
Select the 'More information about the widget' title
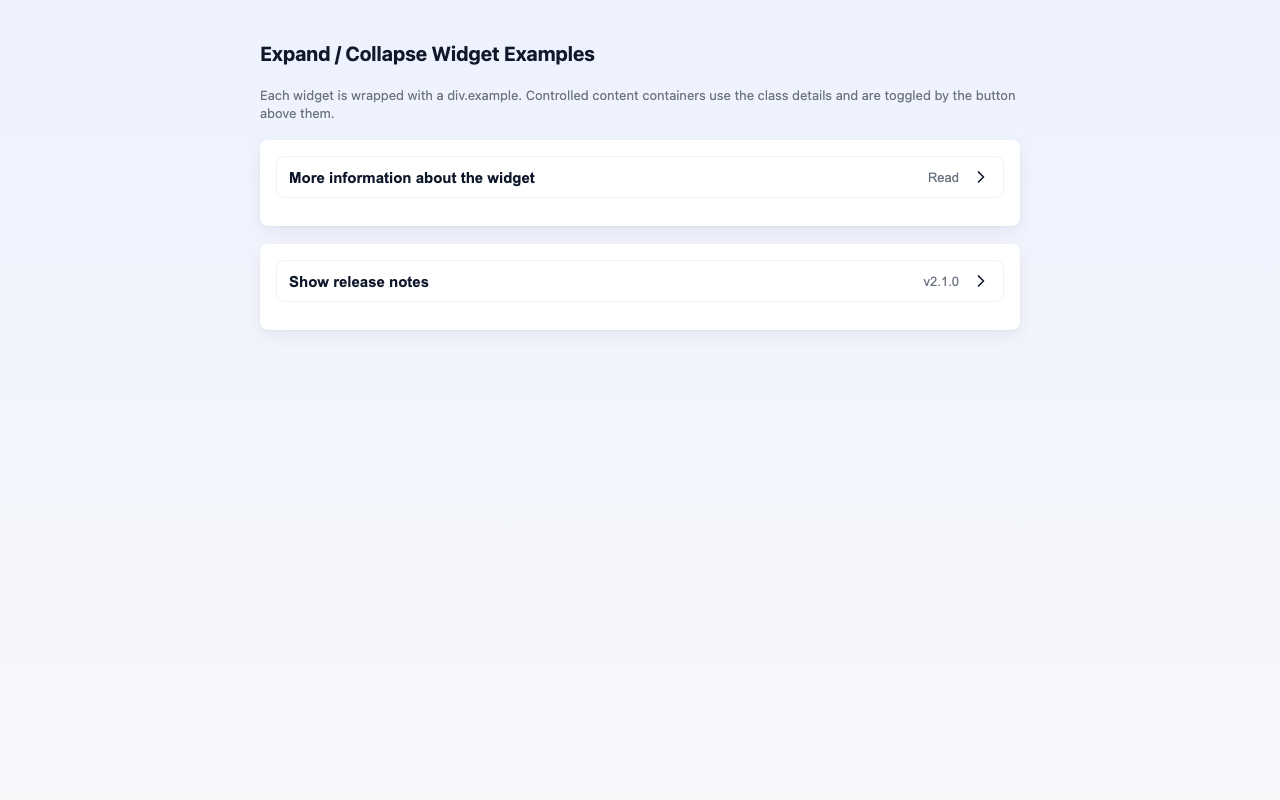point(412,177)
